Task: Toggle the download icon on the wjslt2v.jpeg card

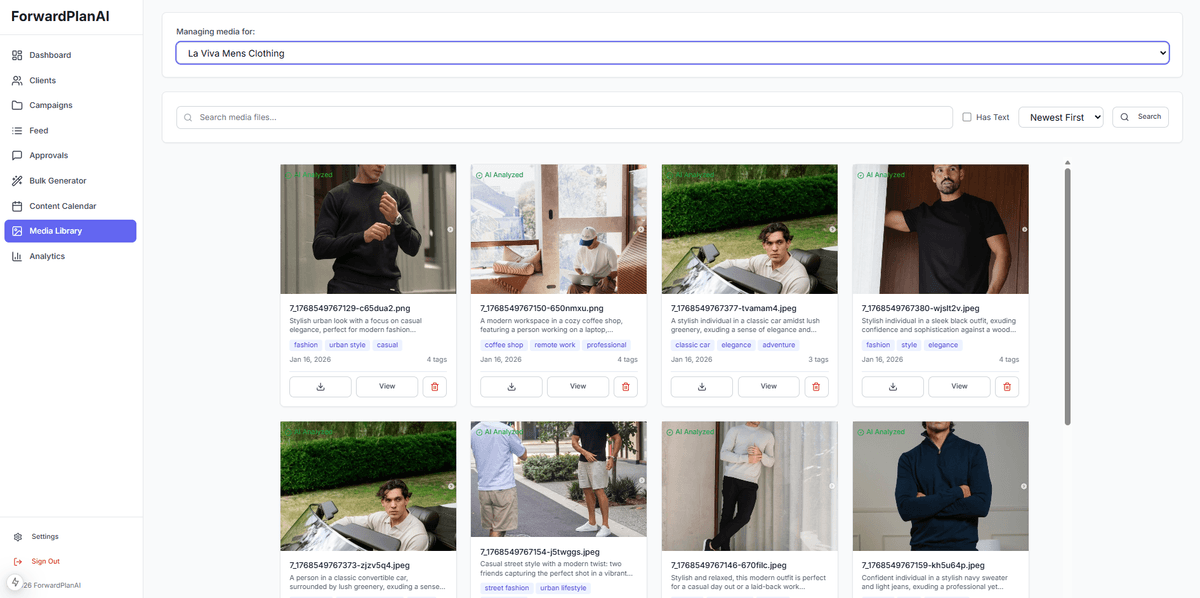Action: (892, 386)
